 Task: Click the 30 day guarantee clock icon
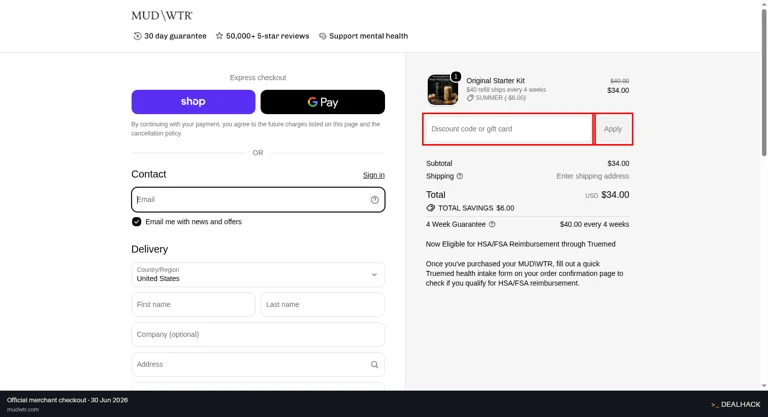tap(137, 36)
